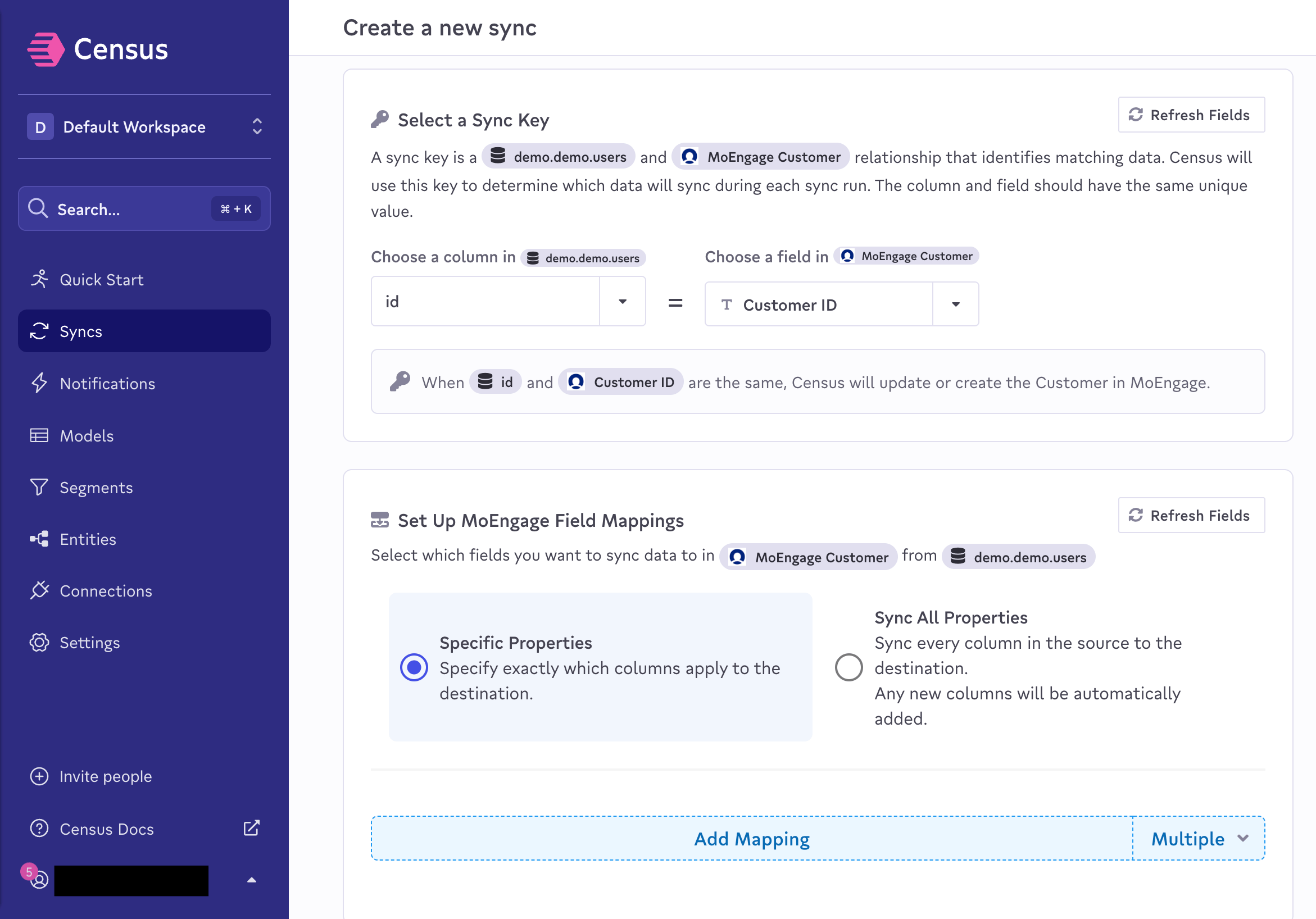Select the Specific Properties radio button
The image size is (1316, 919).
pyautogui.click(x=414, y=667)
